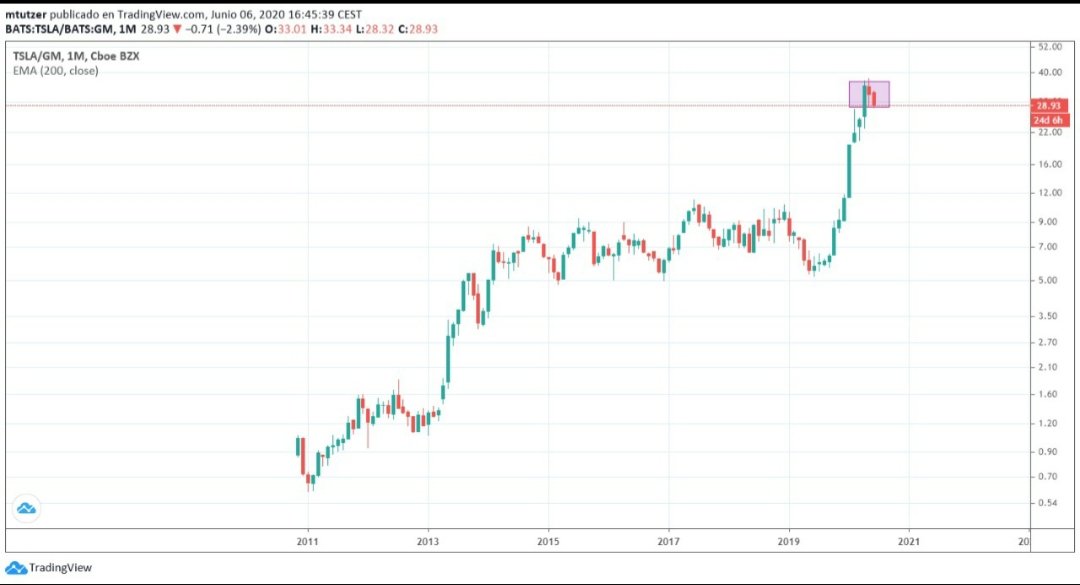Click the 2011 label on time axis
Viewport: 1080px width, 585px height.
(x=307, y=542)
